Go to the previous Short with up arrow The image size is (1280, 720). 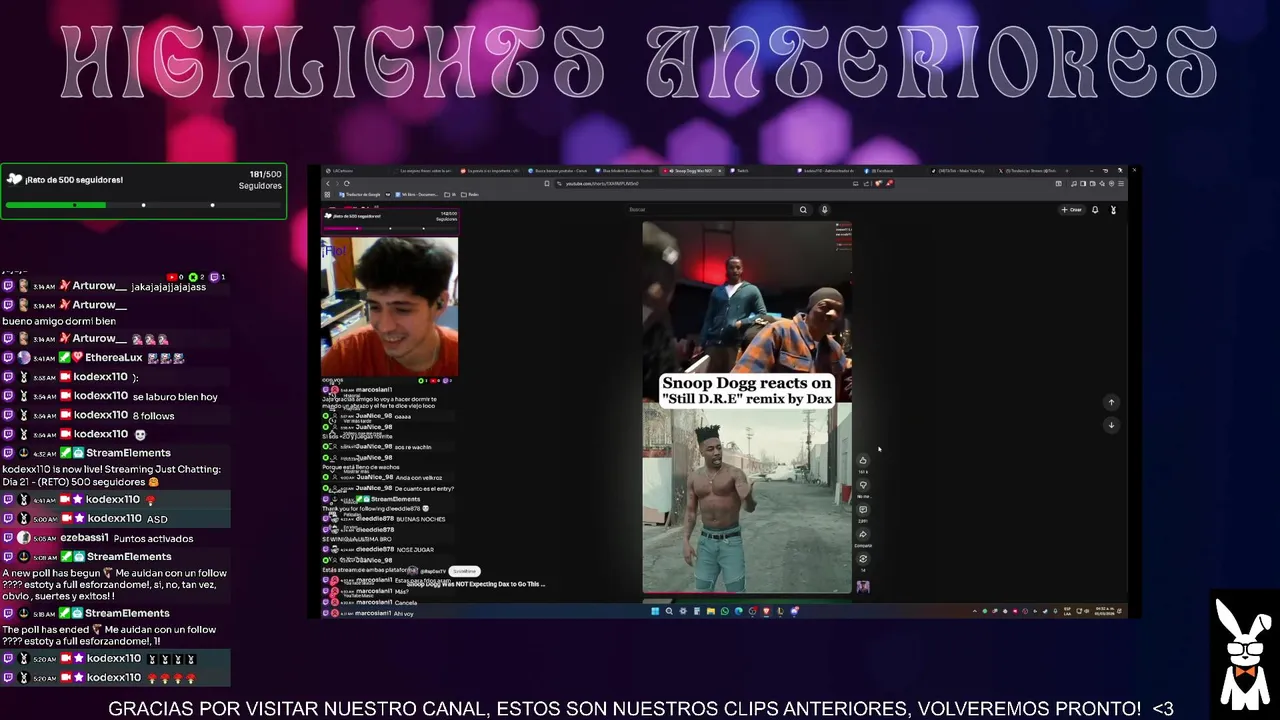click(x=1110, y=402)
